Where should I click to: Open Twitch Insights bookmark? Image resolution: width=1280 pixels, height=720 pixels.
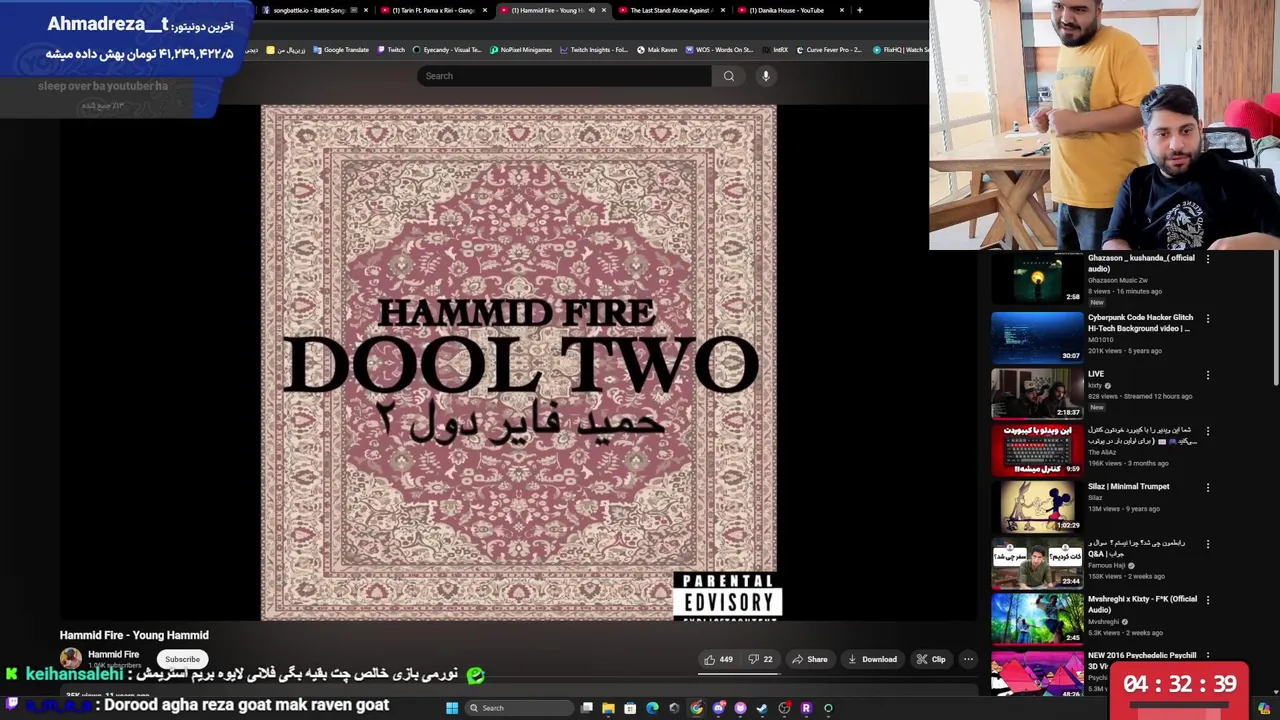[x=594, y=50]
